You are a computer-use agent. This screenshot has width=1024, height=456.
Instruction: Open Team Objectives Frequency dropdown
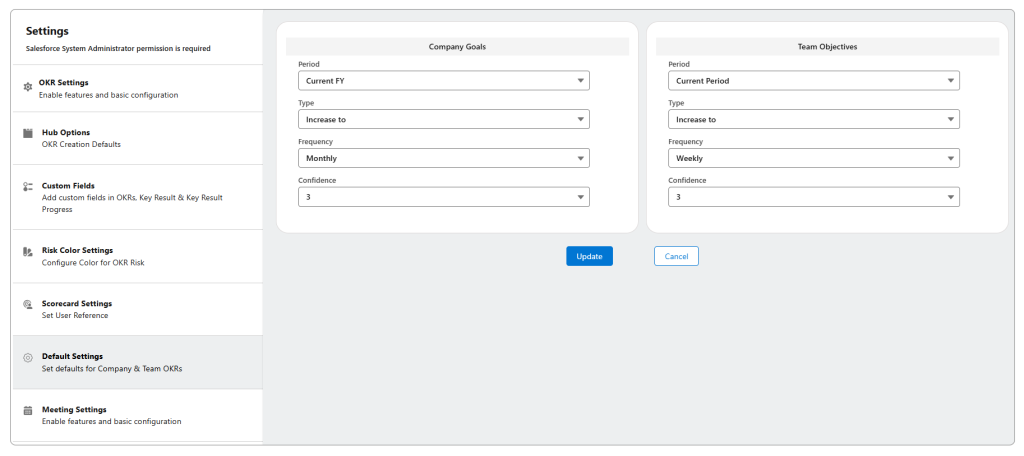pyautogui.click(x=813, y=158)
